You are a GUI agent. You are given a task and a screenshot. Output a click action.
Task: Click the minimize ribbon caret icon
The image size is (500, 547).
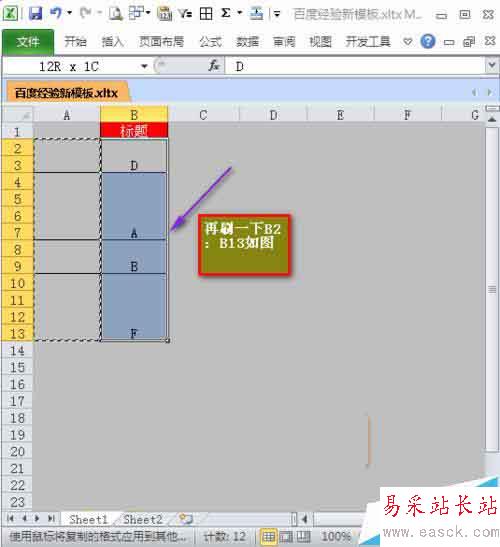[x=407, y=42]
